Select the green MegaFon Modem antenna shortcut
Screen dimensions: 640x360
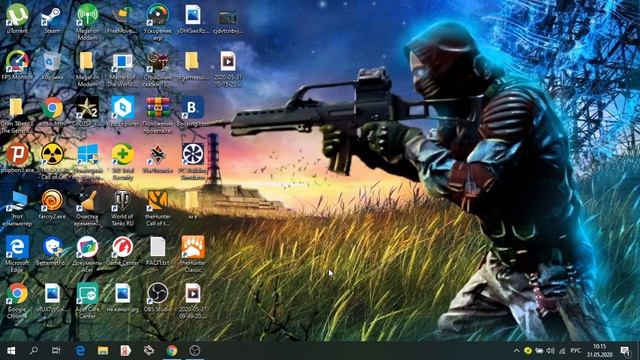pyautogui.click(x=87, y=16)
